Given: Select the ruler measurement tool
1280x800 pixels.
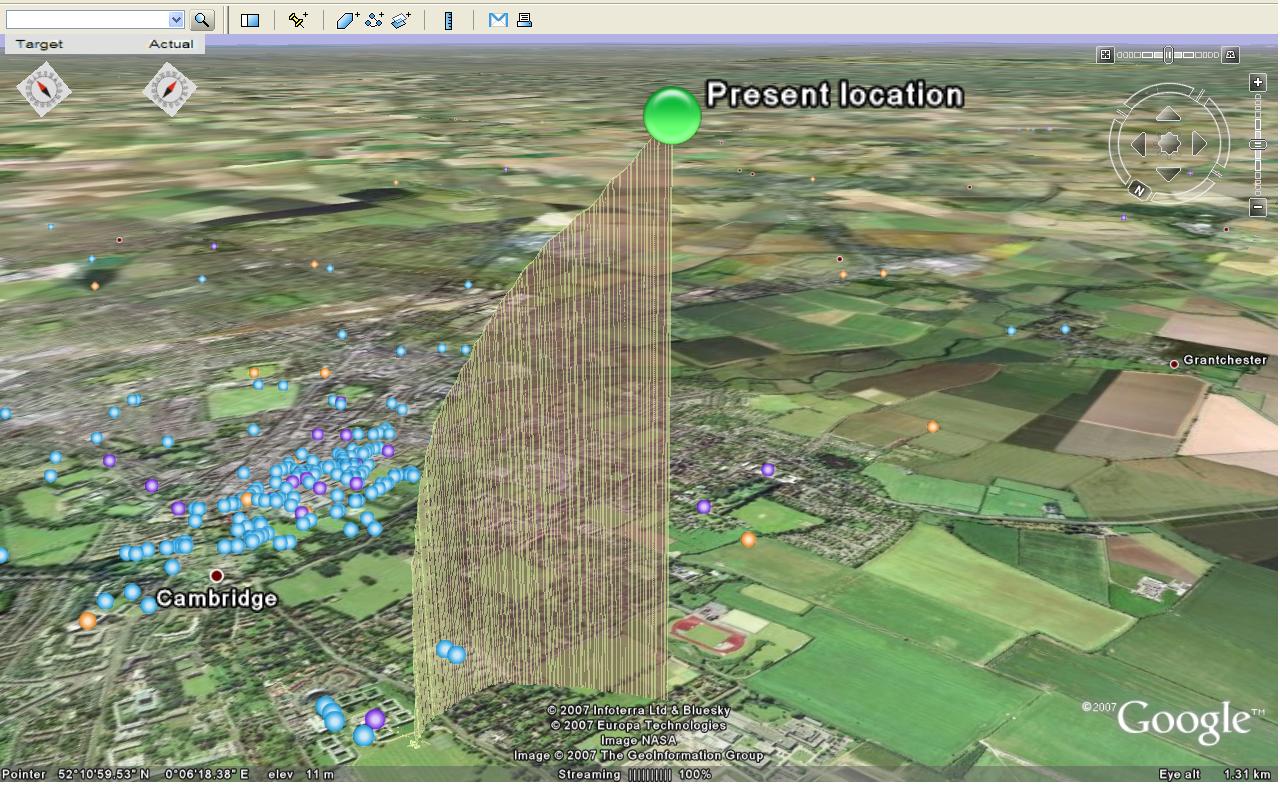Looking at the screenshot, I should (x=449, y=19).
